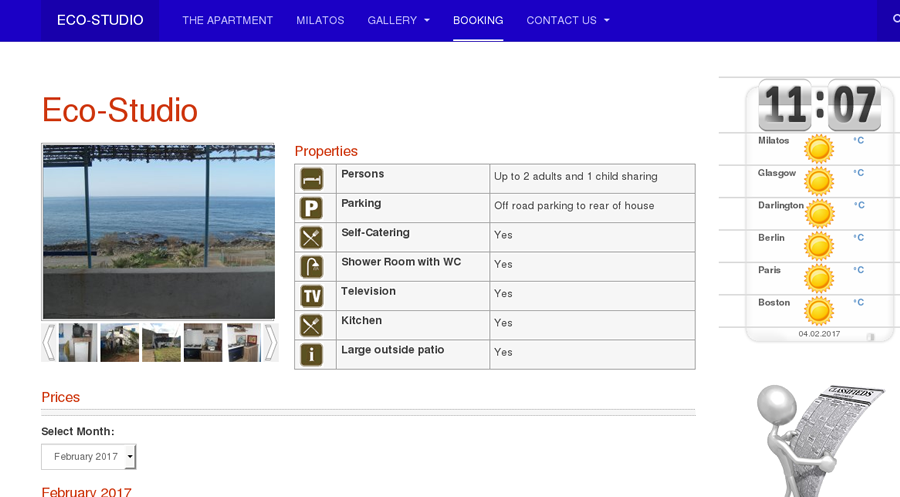Select the third gallery thumbnail
The image size is (900, 497).
click(x=161, y=343)
